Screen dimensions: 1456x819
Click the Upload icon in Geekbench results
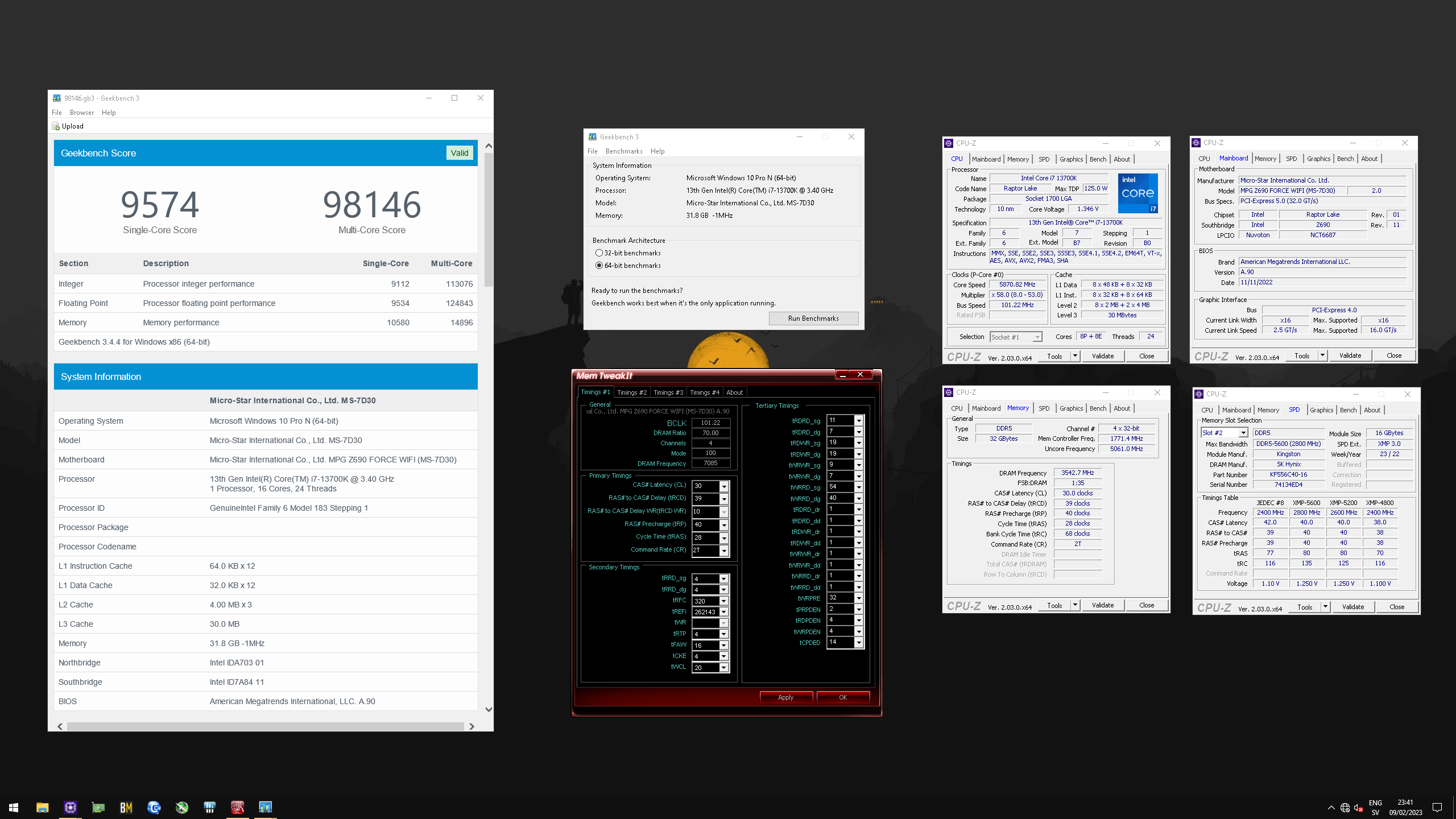[x=56, y=126]
